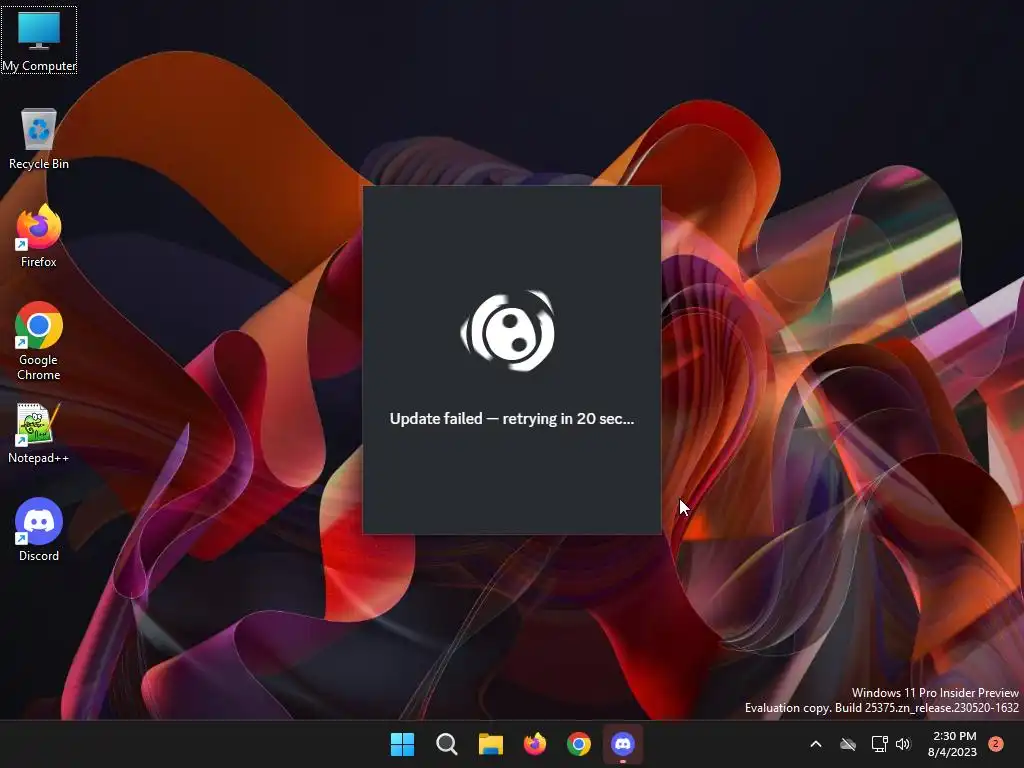Open taskbar Search
This screenshot has height=768, width=1024.
[x=447, y=744]
